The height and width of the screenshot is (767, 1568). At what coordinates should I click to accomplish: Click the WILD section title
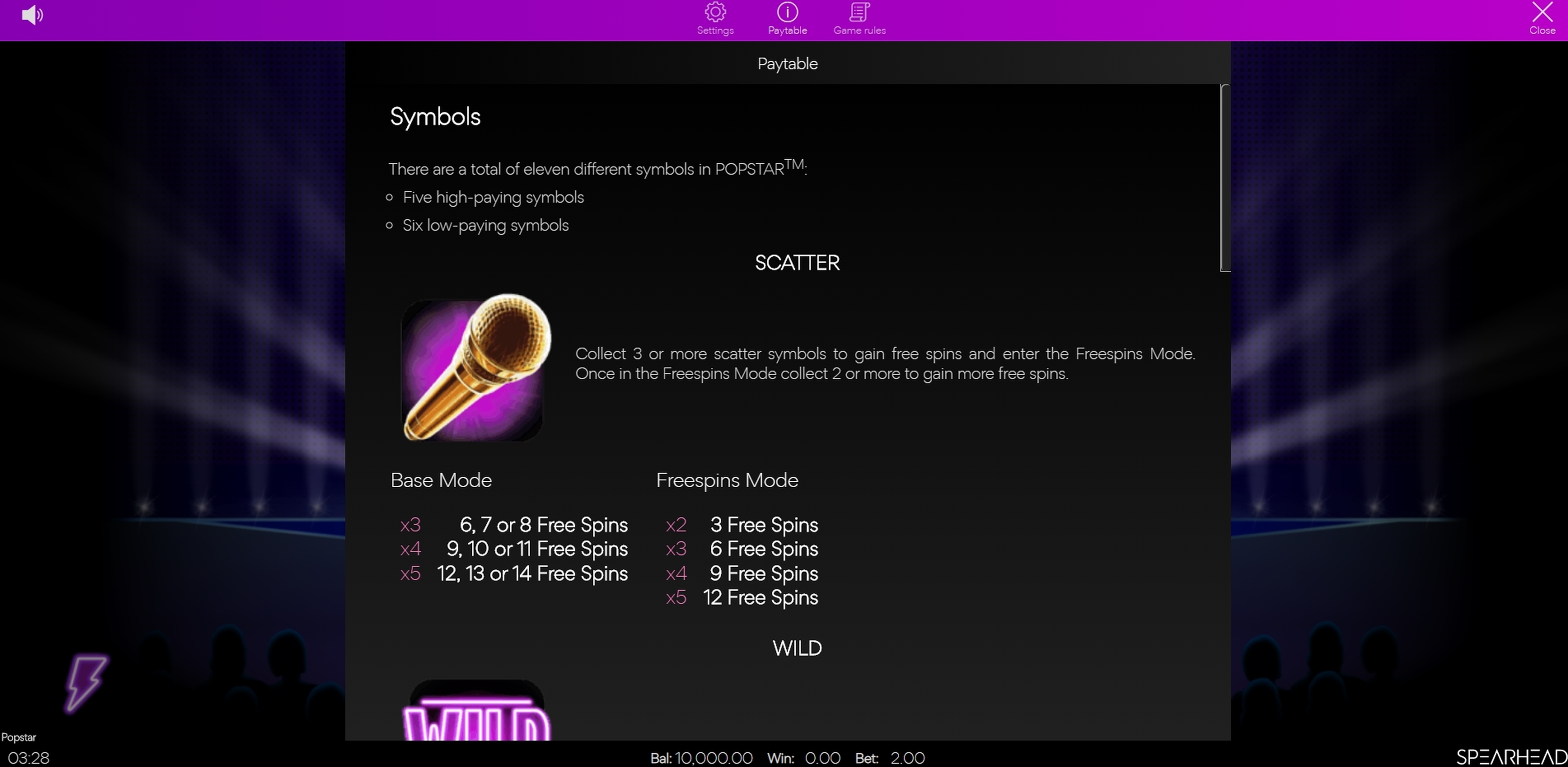tap(797, 648)
